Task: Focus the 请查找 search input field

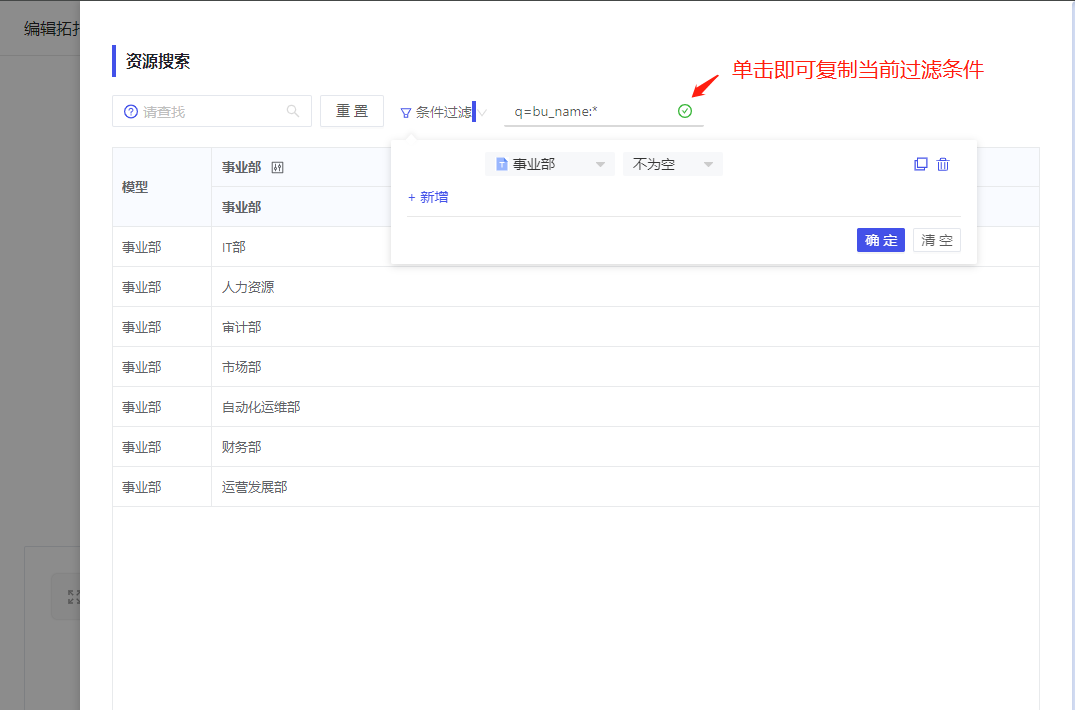Action: (210, 111)
